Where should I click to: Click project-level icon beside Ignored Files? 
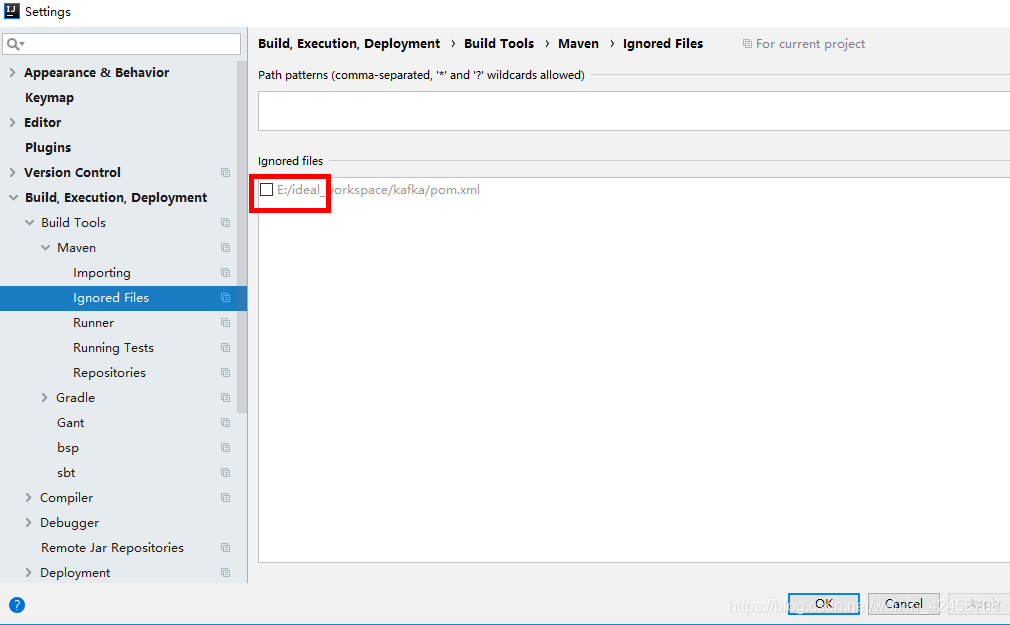(225, 298)
